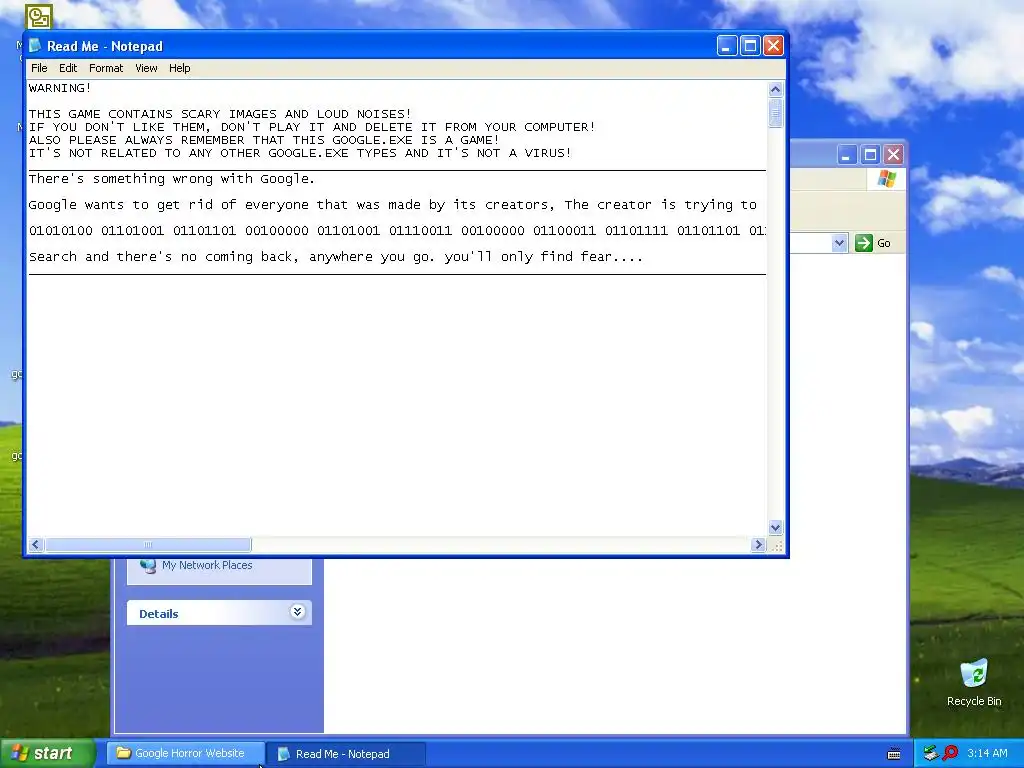Click the WARNING! line in Notepad
1024x768 pixels.
tap(60, 88)
